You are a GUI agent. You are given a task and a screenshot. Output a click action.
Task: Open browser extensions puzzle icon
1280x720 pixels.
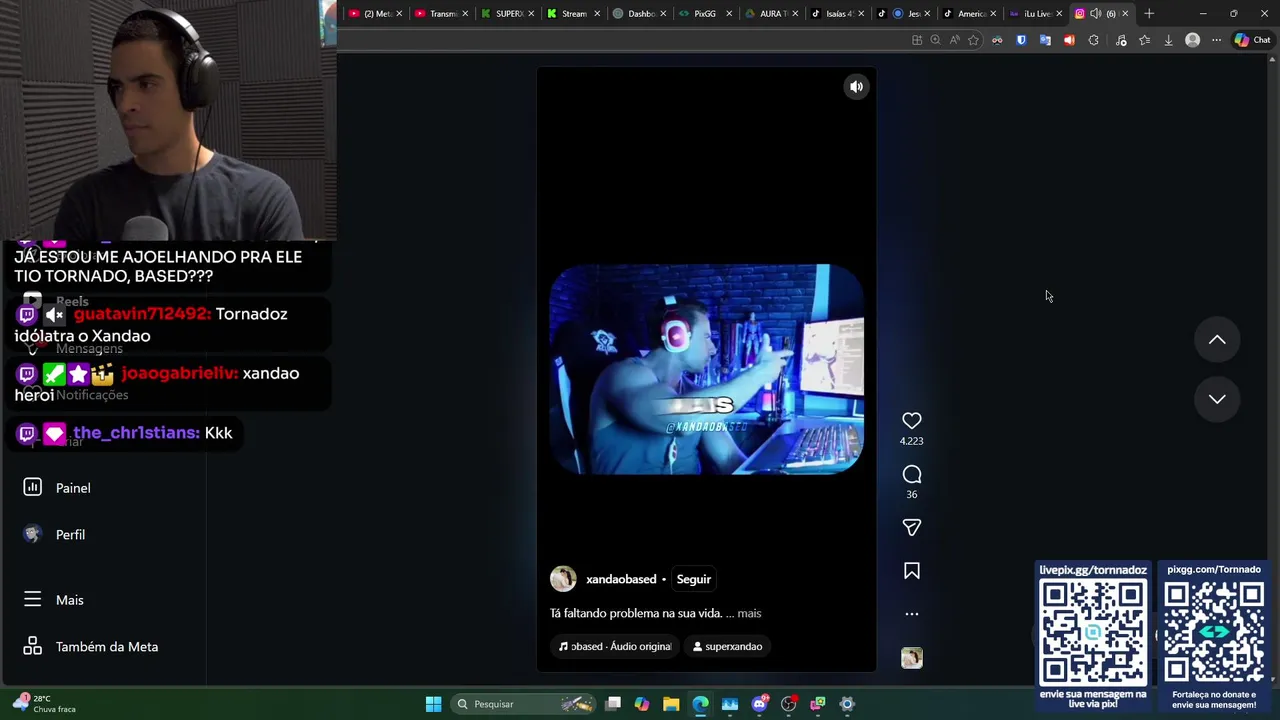[1093, 40]
